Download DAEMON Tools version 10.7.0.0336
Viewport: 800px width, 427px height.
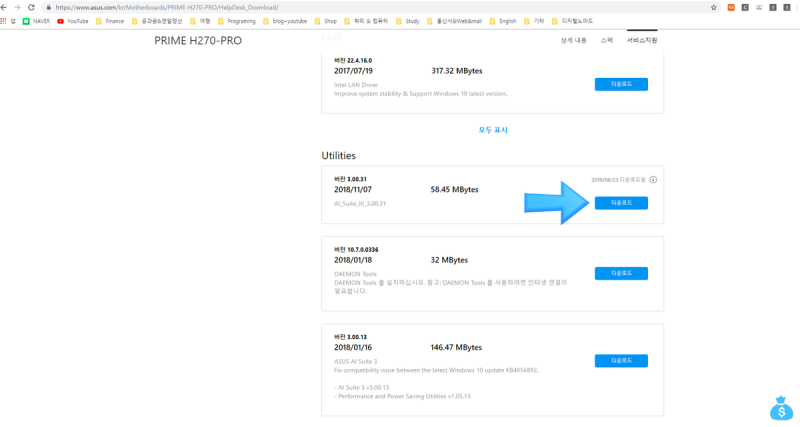pos(621,273)
